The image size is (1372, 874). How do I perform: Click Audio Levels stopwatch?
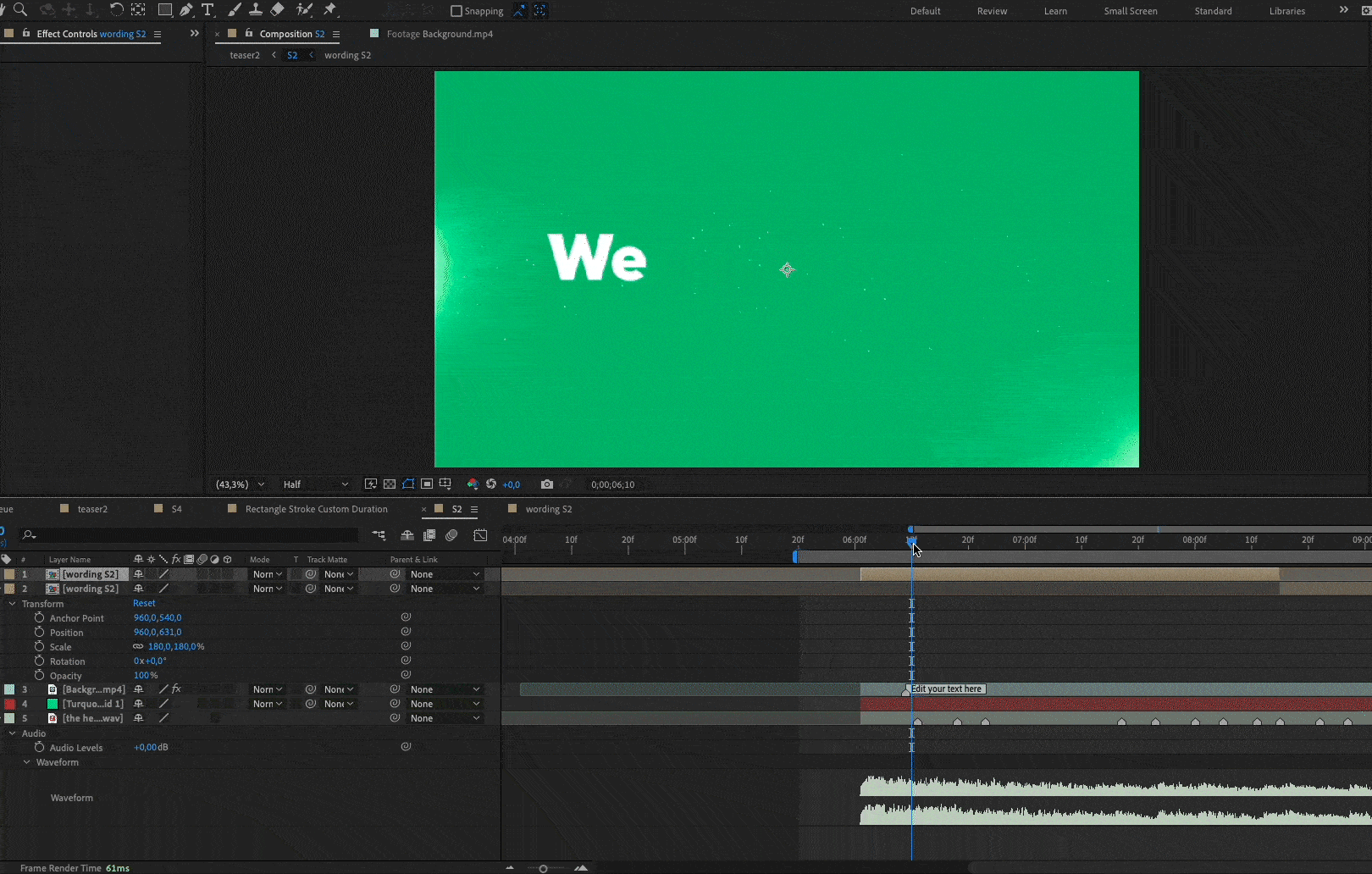[x=39, y=748]
